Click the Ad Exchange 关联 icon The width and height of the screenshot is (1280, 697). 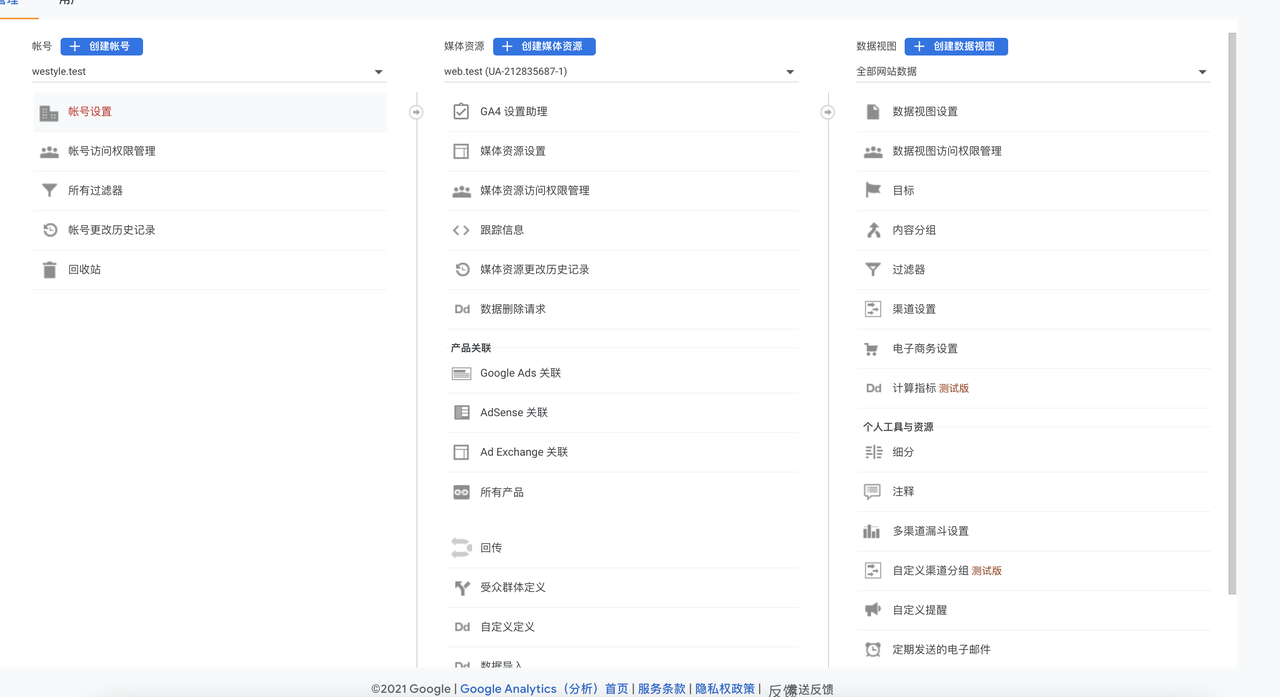(461, 452)
